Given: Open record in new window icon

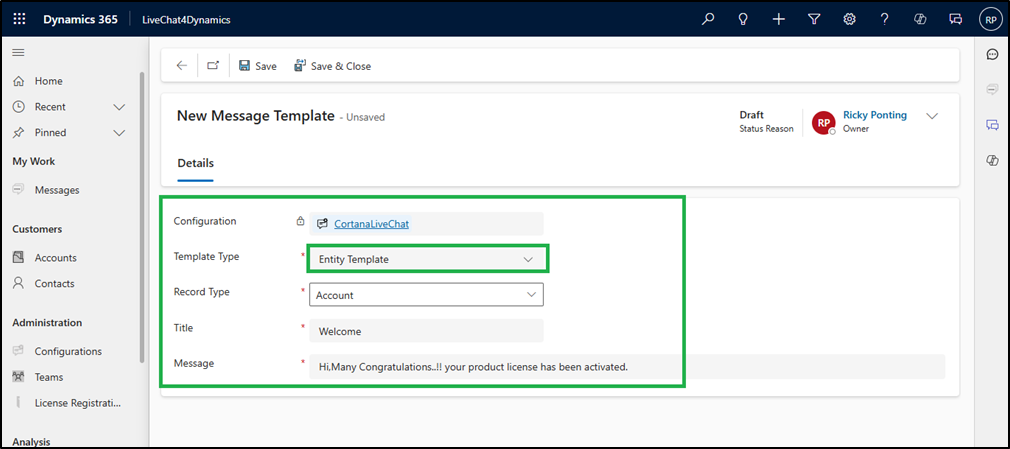Looking at the screenshot, I should point(213,66).
